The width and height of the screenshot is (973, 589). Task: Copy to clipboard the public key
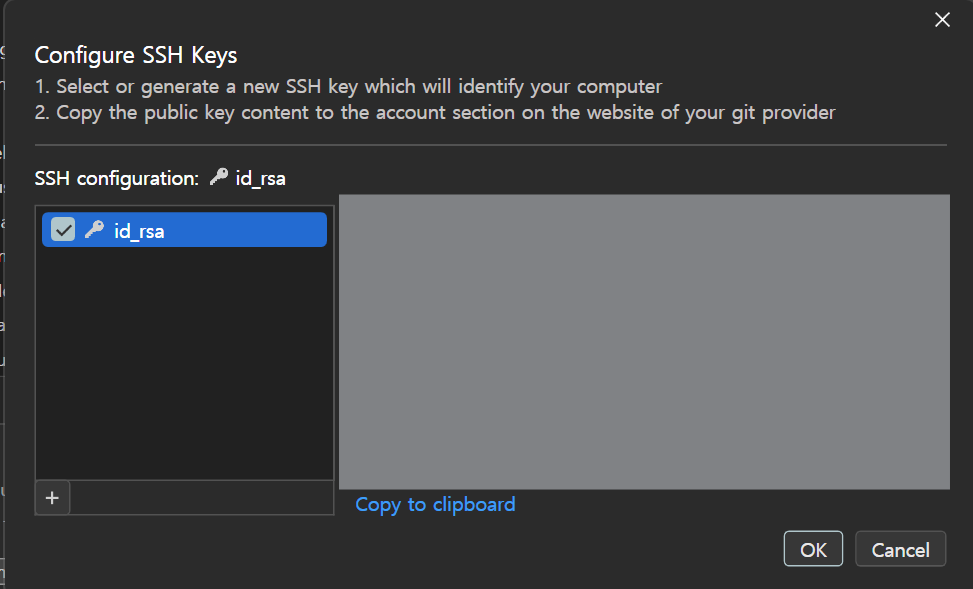click(x=435, y=504)
